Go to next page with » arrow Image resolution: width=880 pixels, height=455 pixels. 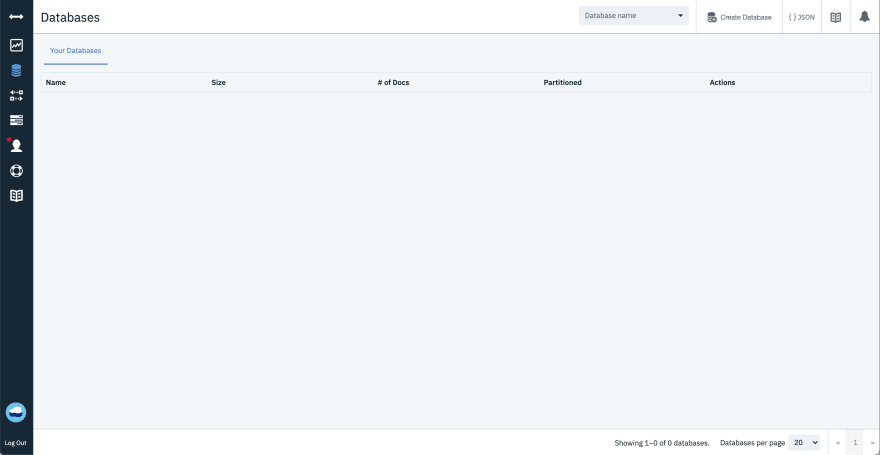[x=872, y=443]
